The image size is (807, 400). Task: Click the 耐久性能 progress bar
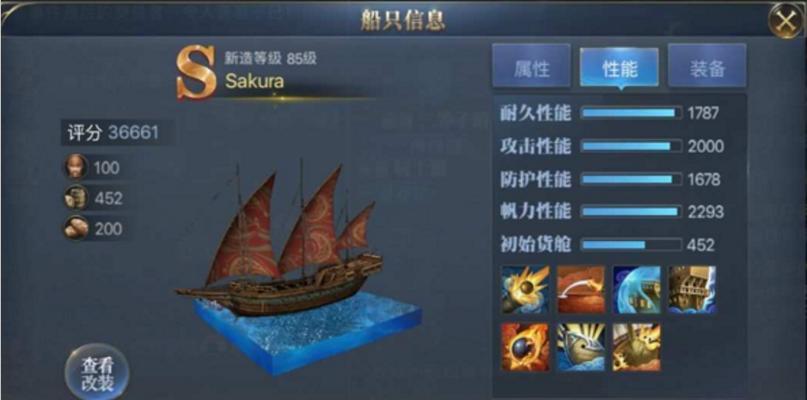631,113
